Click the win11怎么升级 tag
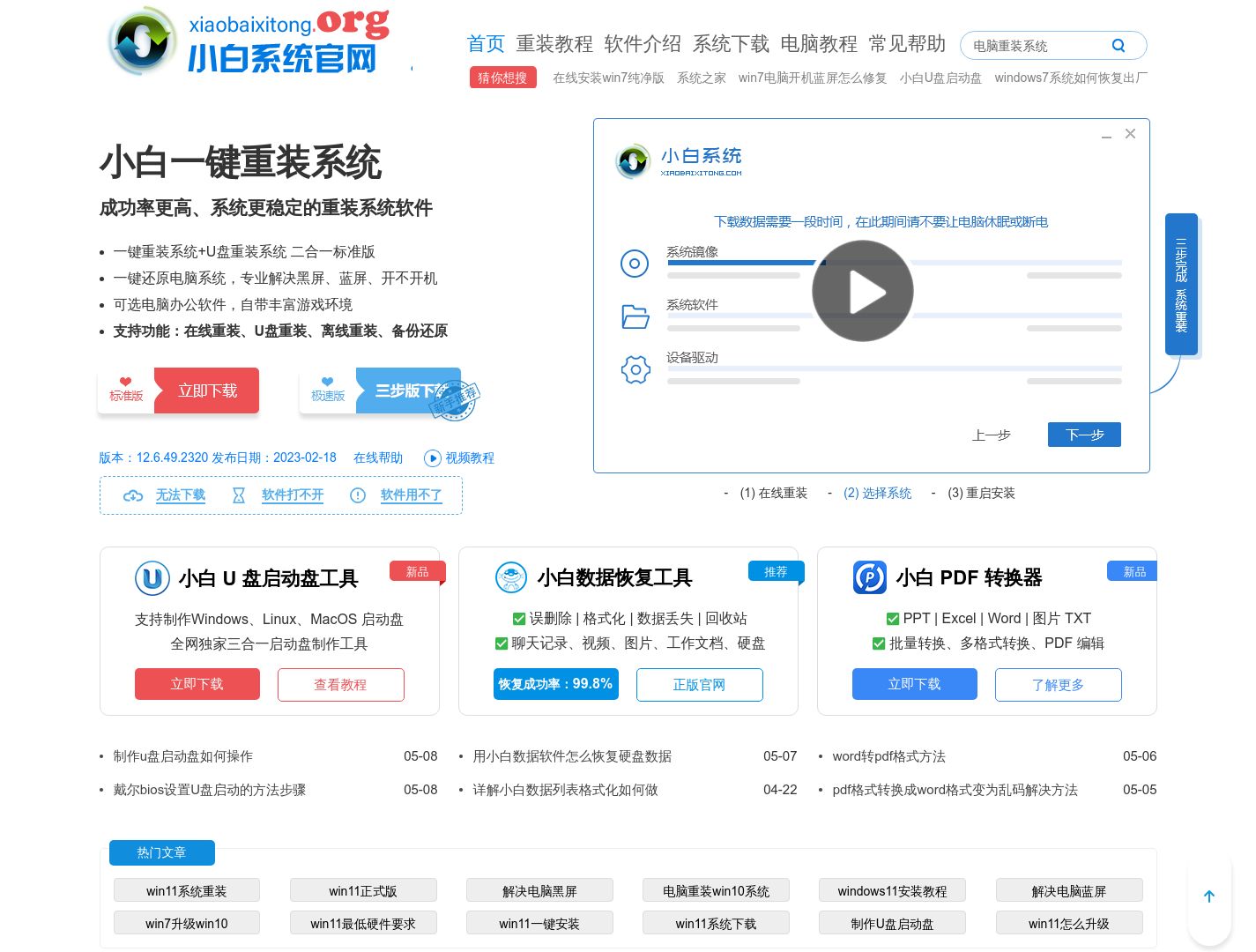The height and width of the screenshot is (952, 1256). pos(1069,923)
